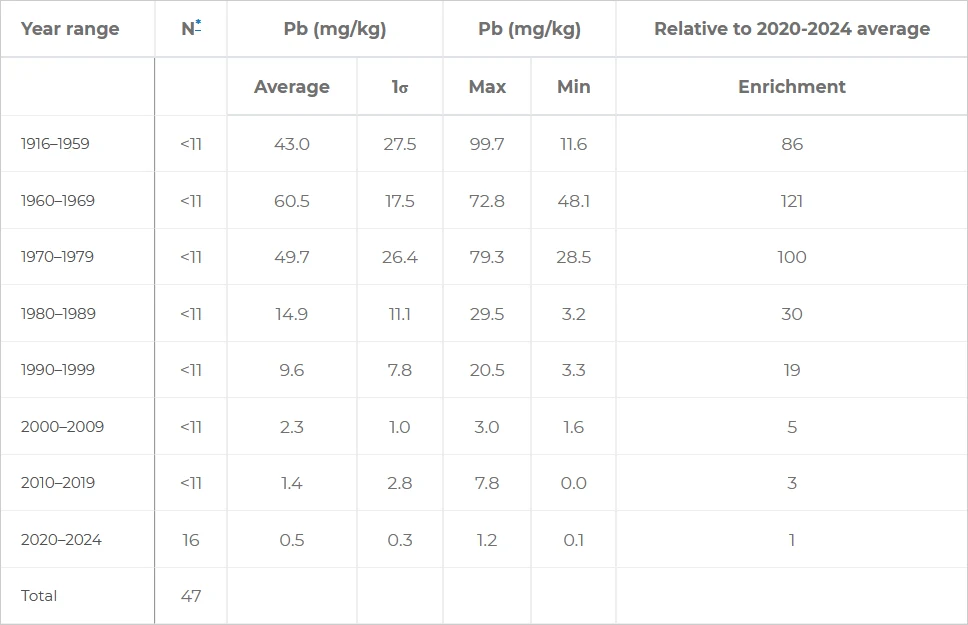968x625 pixels.
Task: Click the Total row label
Action: (39, 596)
